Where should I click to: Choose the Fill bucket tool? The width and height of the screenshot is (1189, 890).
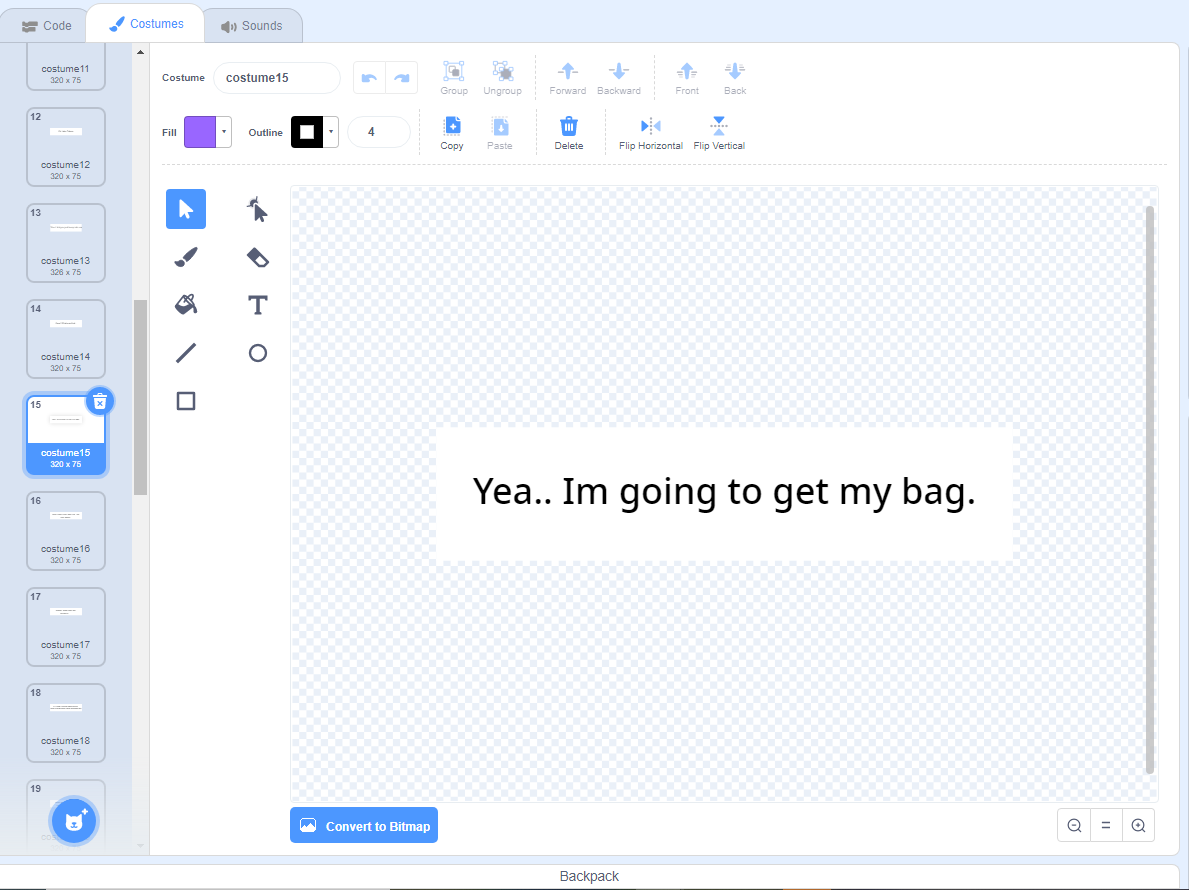(x=185, y=305)
